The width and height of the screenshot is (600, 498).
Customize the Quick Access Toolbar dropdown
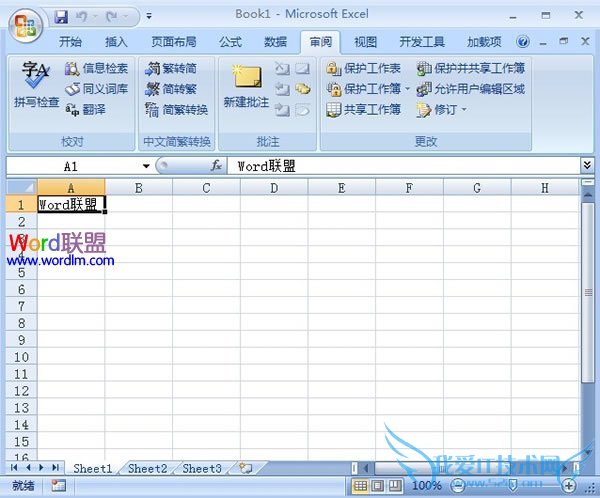pos(149,16)
